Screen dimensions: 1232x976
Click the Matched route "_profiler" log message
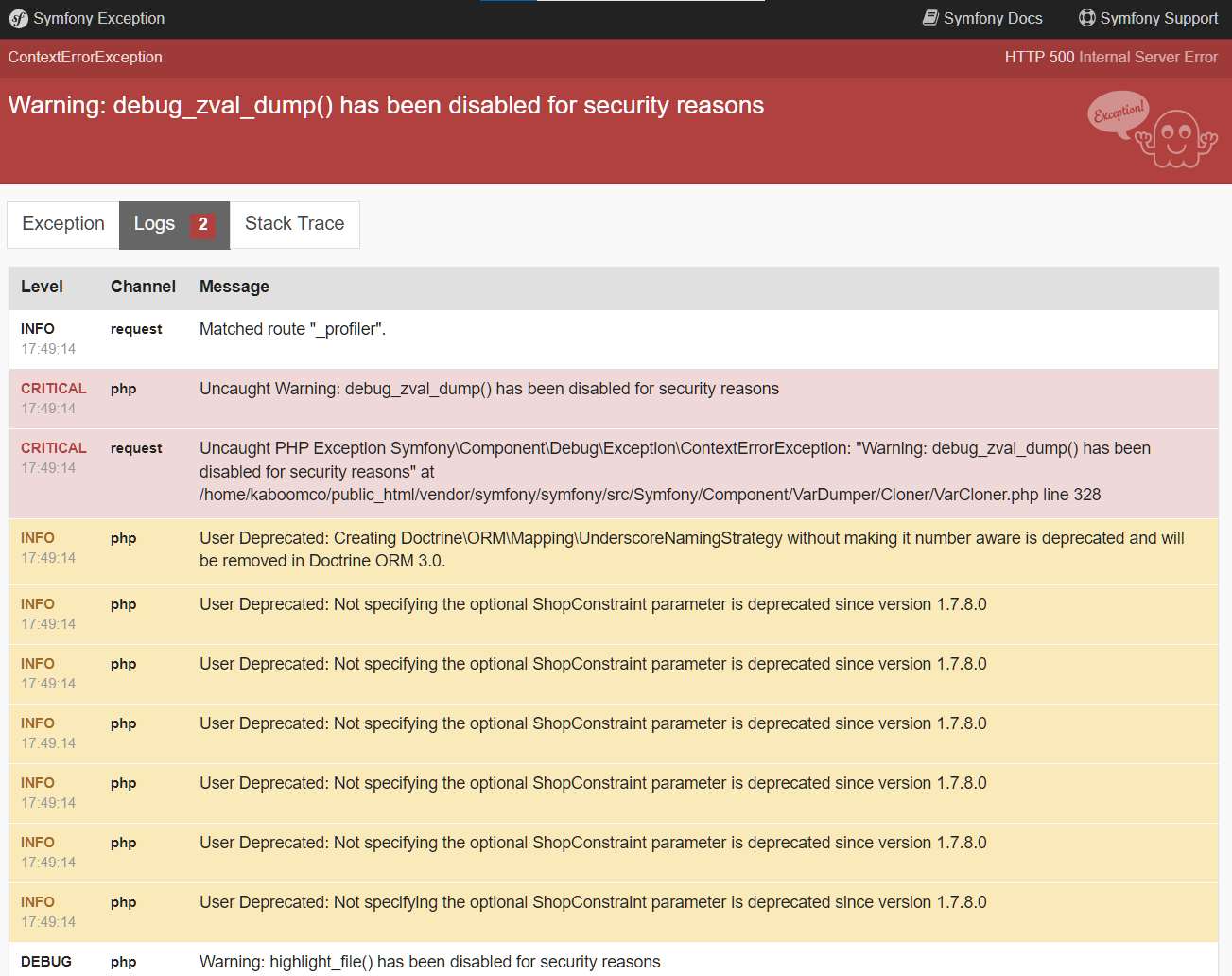click(292, 329)
